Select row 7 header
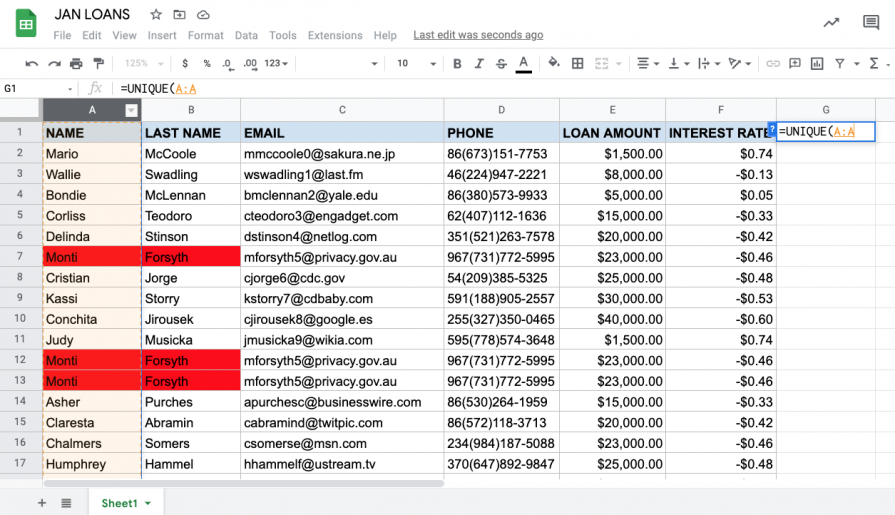The width and height of the screenshot is (895, 515). tap(20, 256)
